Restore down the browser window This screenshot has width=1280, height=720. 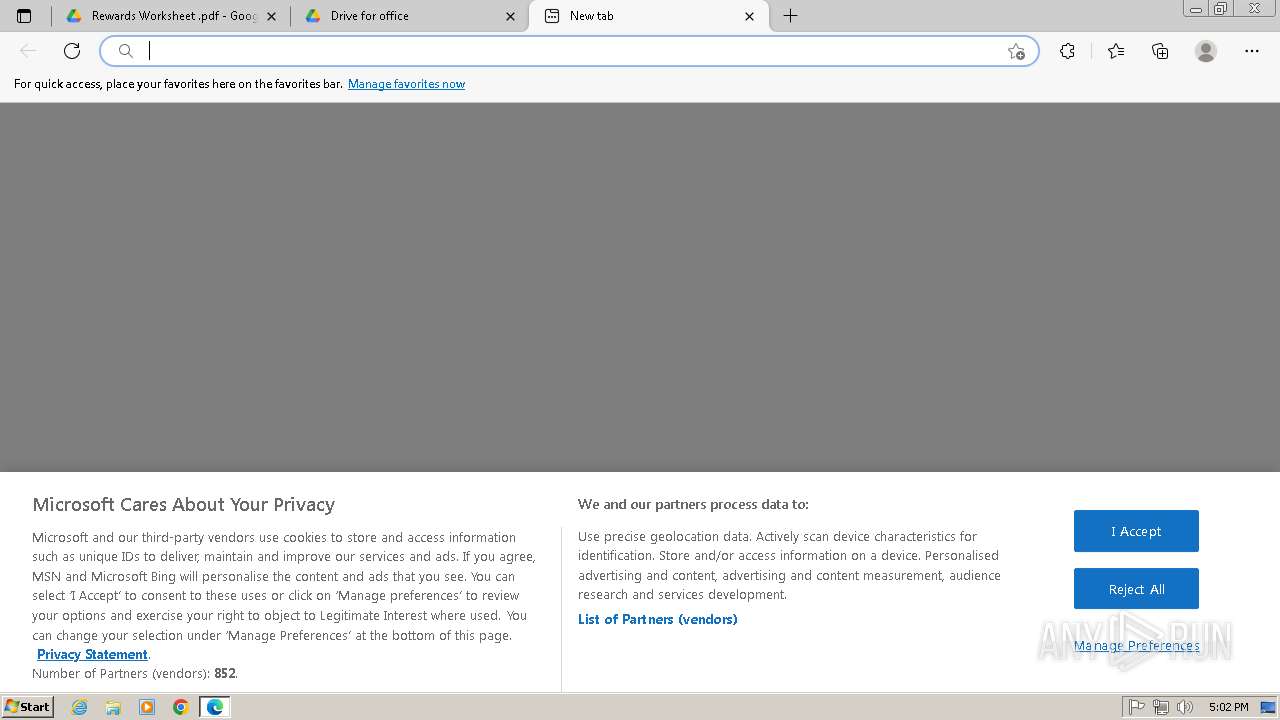point(1221,9)
